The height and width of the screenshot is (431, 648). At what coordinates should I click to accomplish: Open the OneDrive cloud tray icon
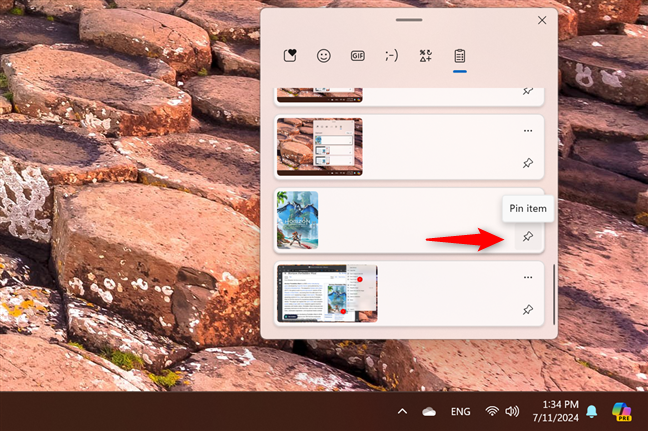(429, 412)
